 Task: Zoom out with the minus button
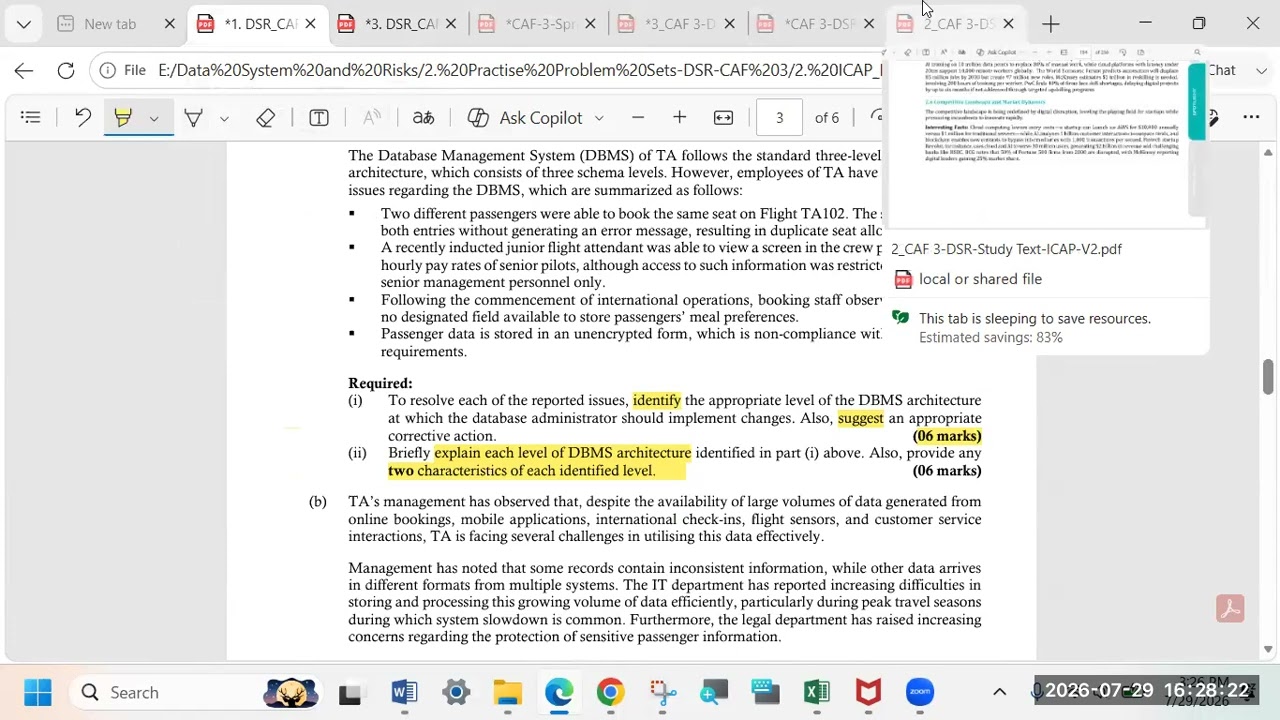pyautogui.click(x=638, y=118)
